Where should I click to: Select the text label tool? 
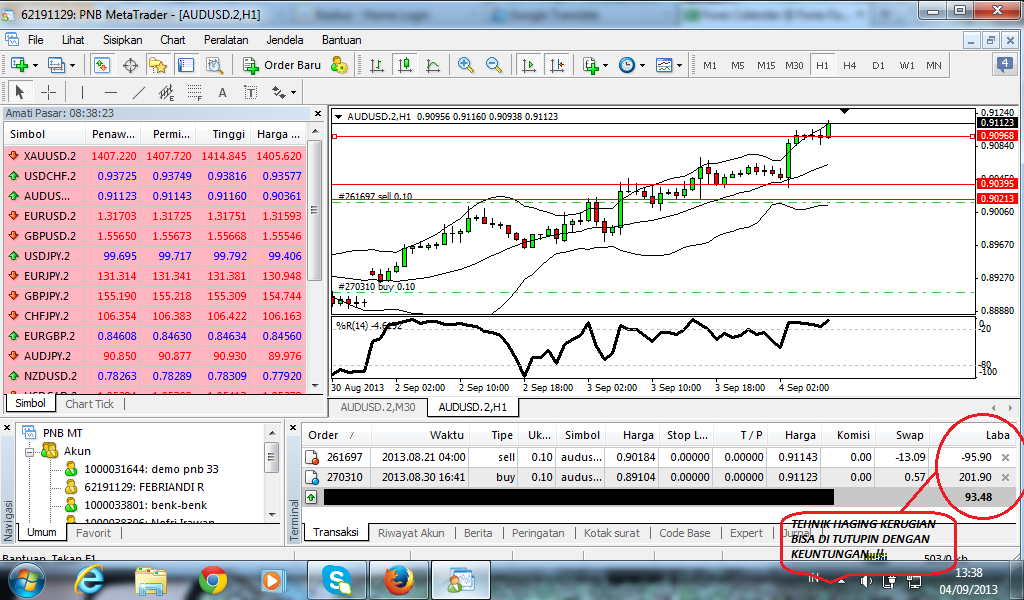pyautogui.click(x=251, y=92)
